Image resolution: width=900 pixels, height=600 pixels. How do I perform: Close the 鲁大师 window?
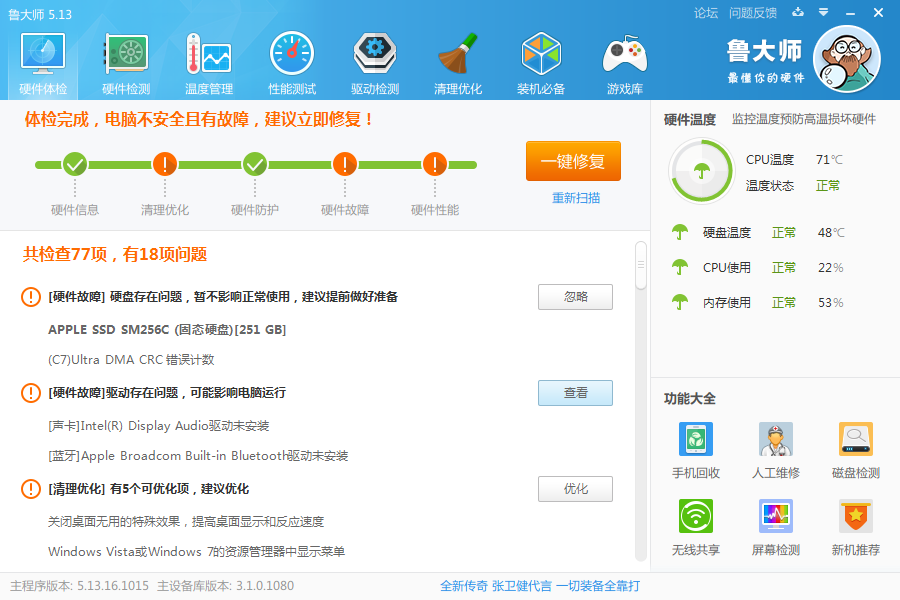[878, 12]
